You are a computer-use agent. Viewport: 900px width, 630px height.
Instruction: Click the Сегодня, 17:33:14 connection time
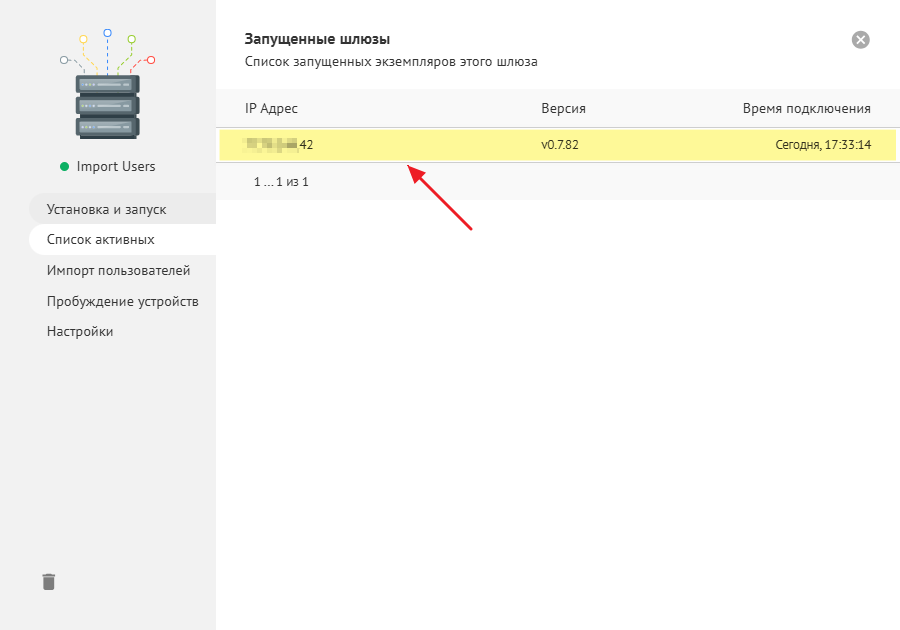(823, 145)
